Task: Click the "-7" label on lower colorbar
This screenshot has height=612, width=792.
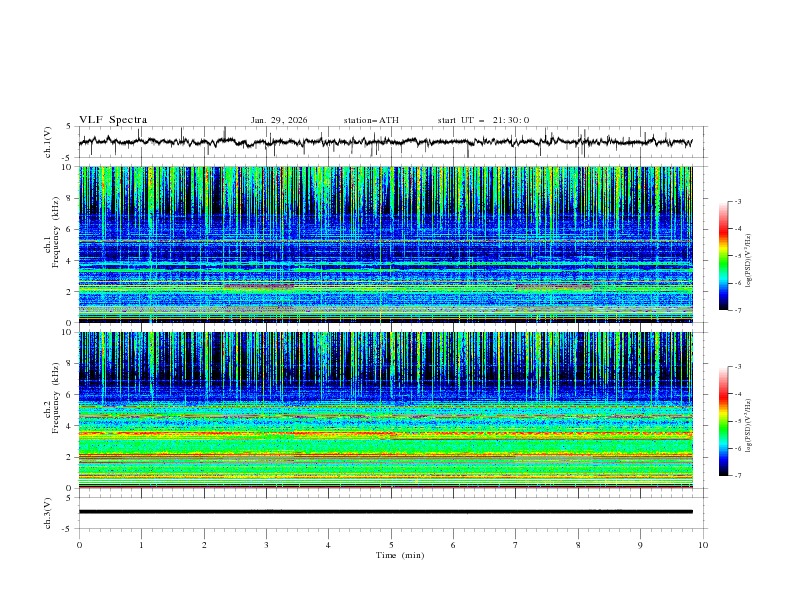Action: pos(736,476)
